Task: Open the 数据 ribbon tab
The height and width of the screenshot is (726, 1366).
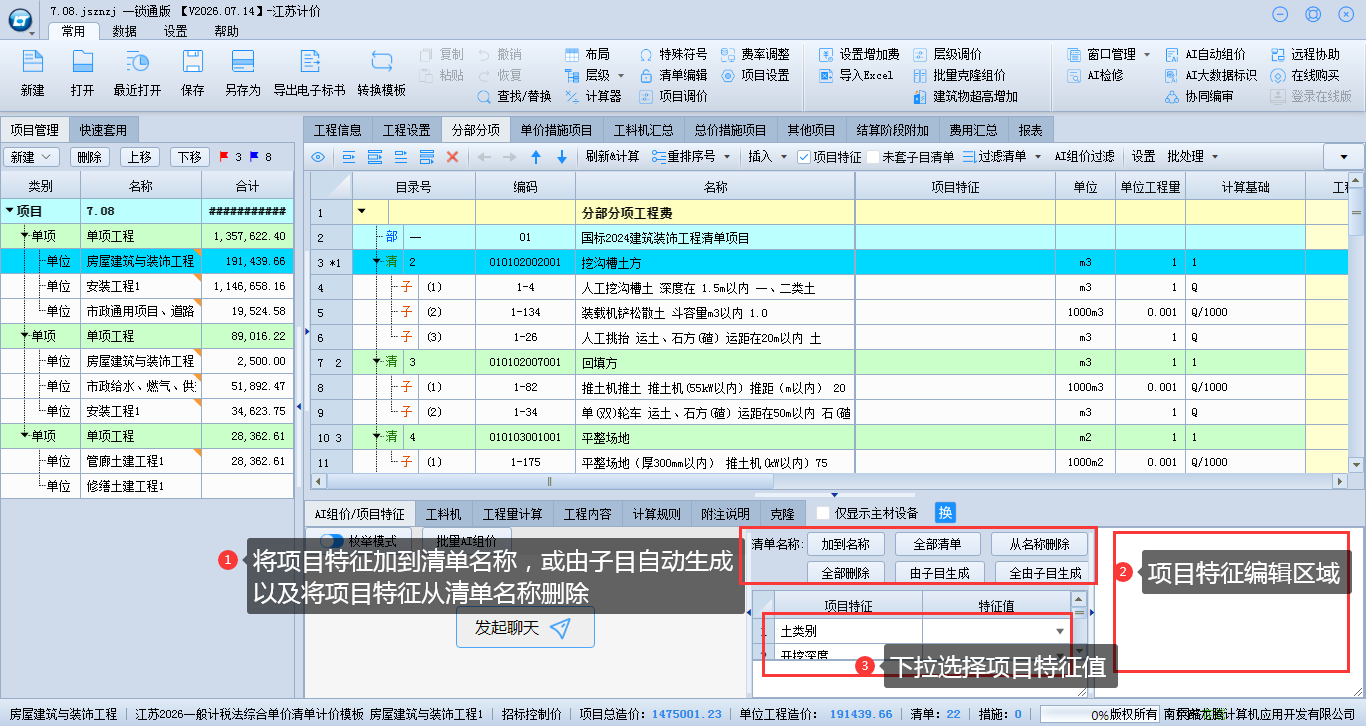Action: pyautogui.click(x=125, y=31)
